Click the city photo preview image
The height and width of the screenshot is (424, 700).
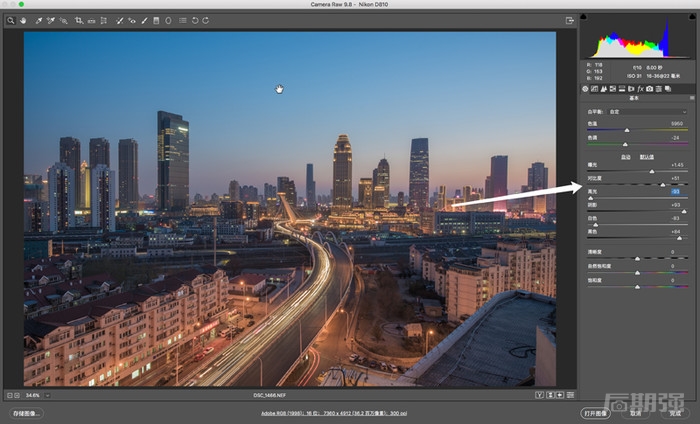coord(290,209)
